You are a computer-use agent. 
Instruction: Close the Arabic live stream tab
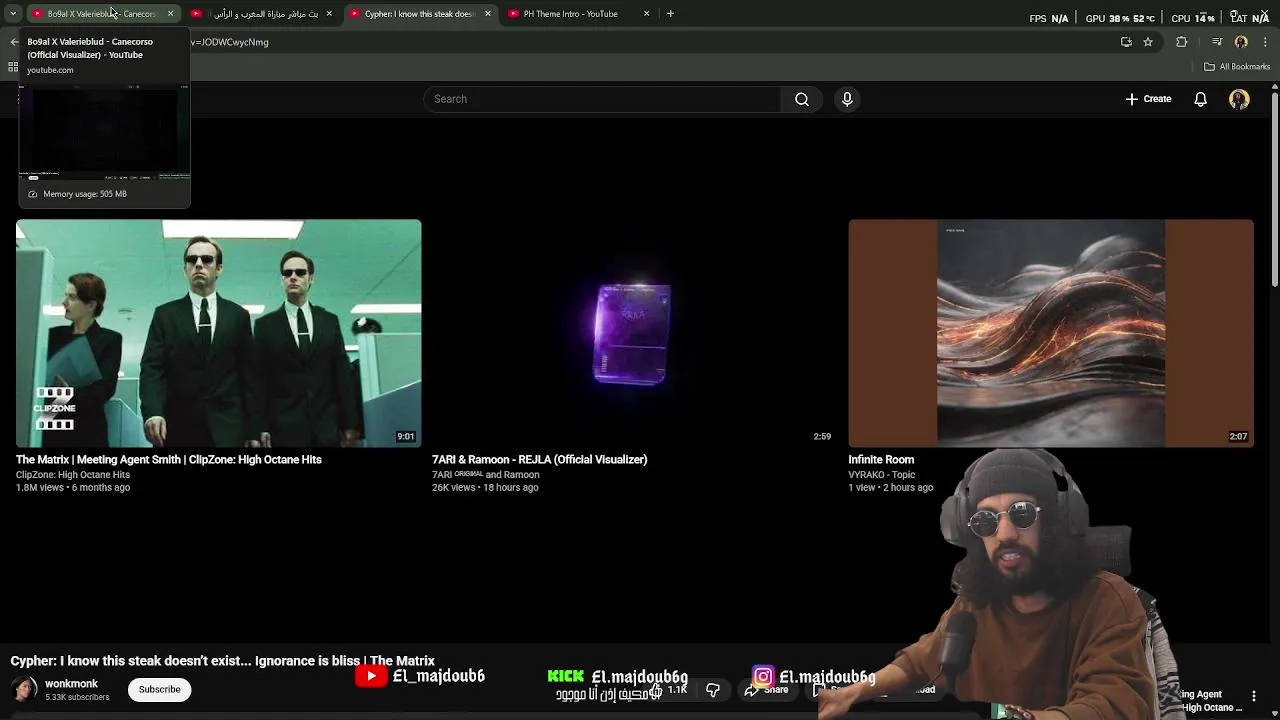pos(329,14)
